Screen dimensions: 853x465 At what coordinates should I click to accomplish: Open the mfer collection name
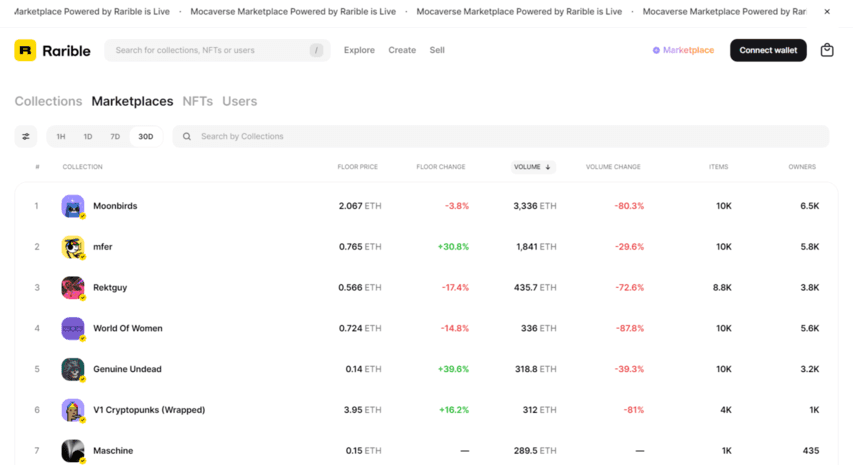tap(103, 247)
